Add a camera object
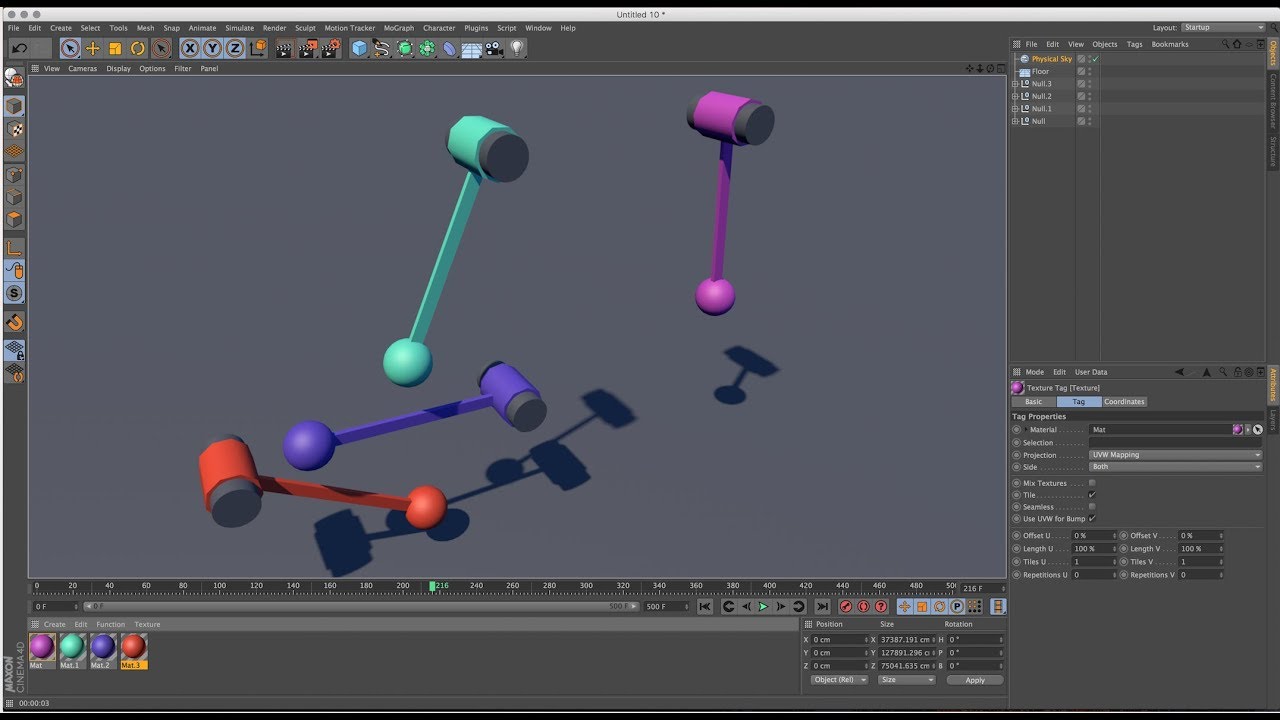This screenshot has height=720, width=1280. (495, 48)
